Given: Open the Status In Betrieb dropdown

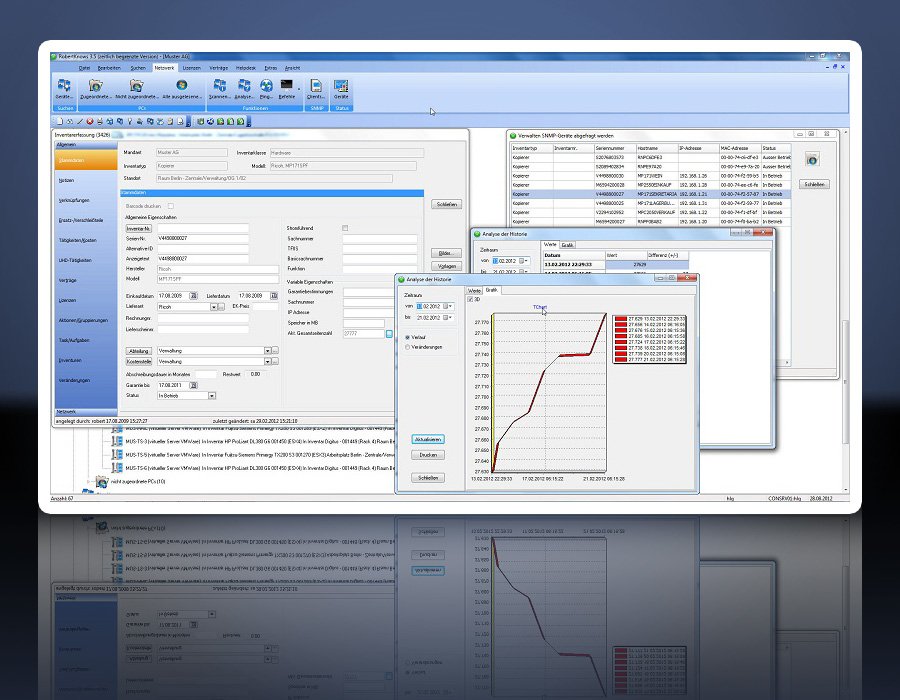Looking at the screenshot, I should coord(212,396).
